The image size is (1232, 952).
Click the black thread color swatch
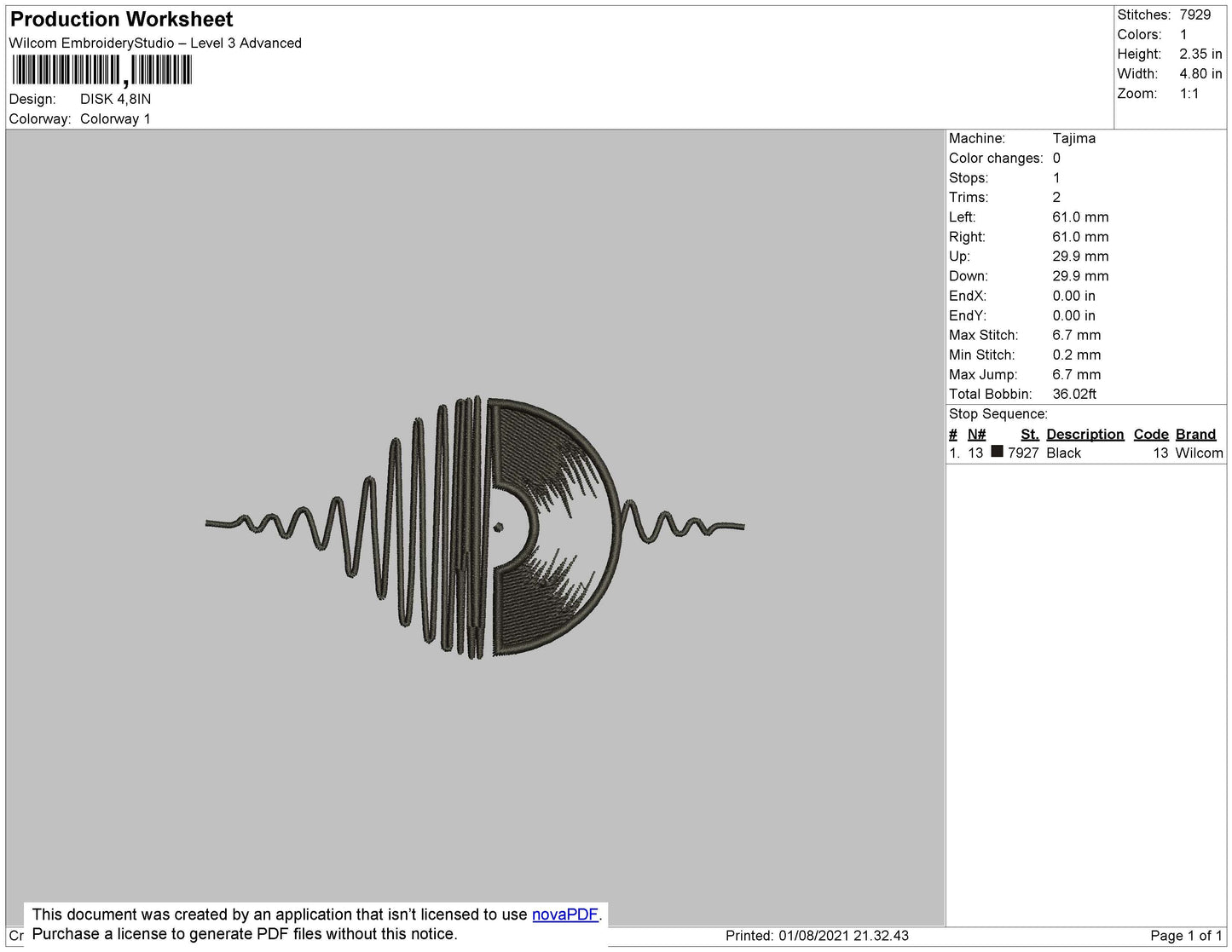(997, 452)
